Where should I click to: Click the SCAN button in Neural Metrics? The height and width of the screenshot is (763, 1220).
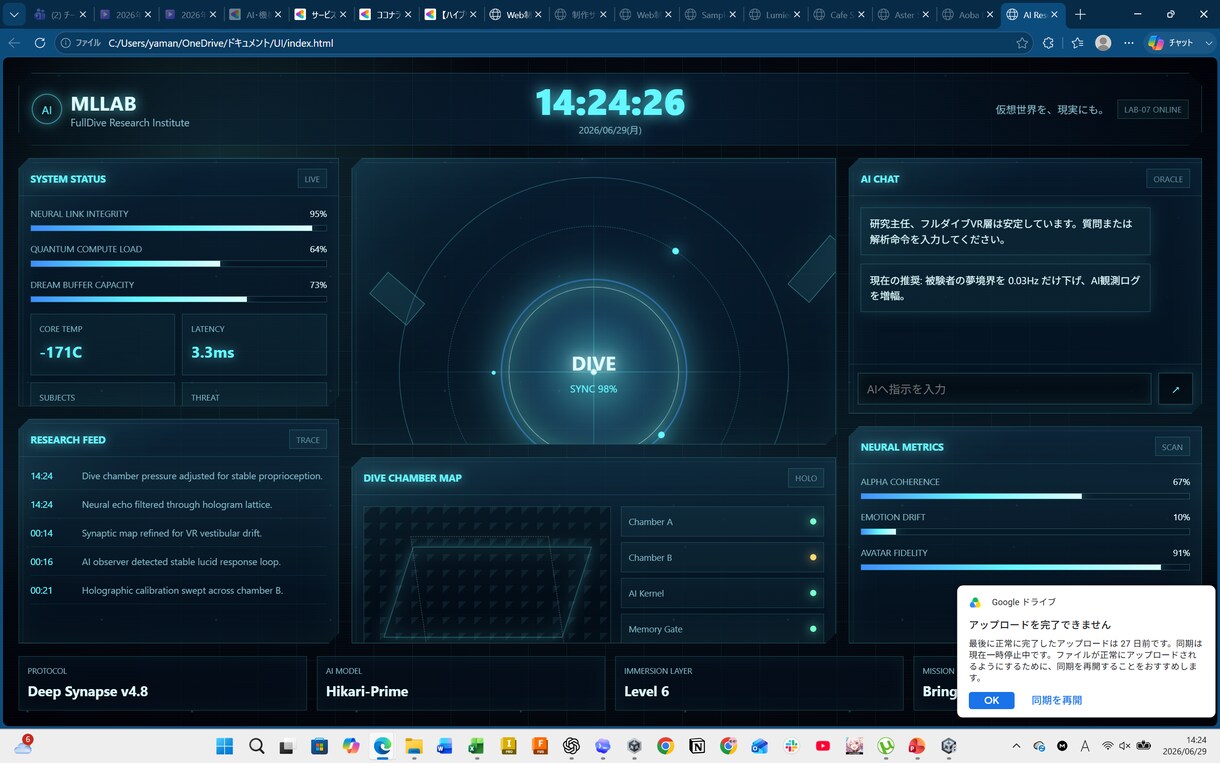tap(1172, 447)
